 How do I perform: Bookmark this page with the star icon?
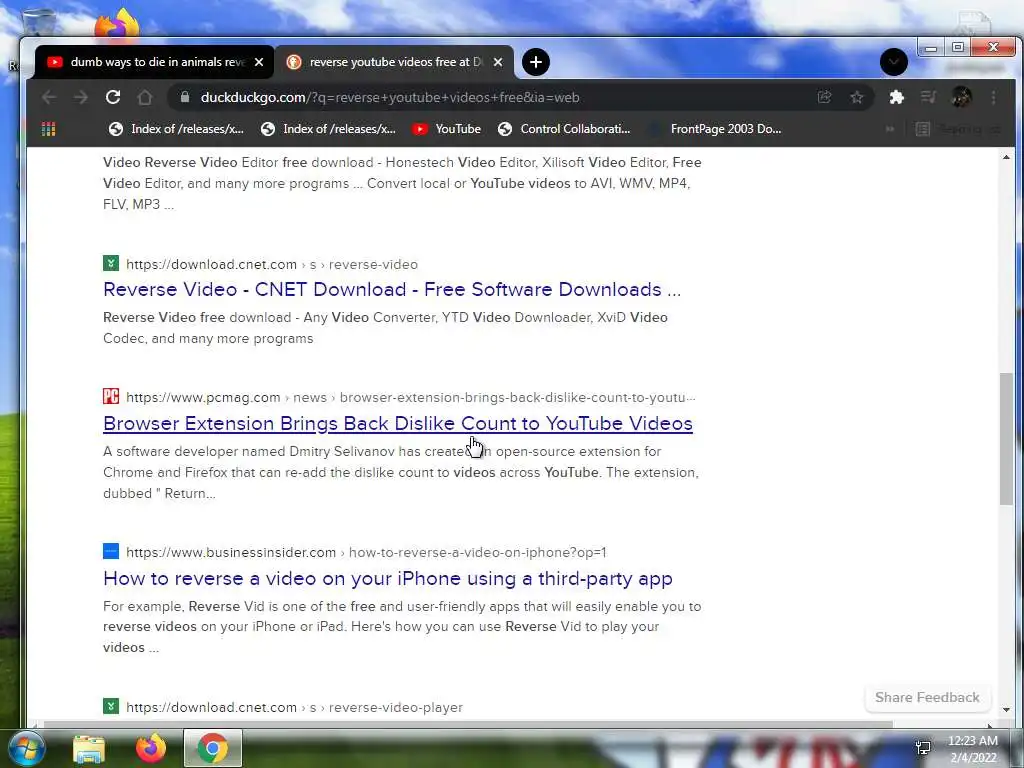point(857,97)
